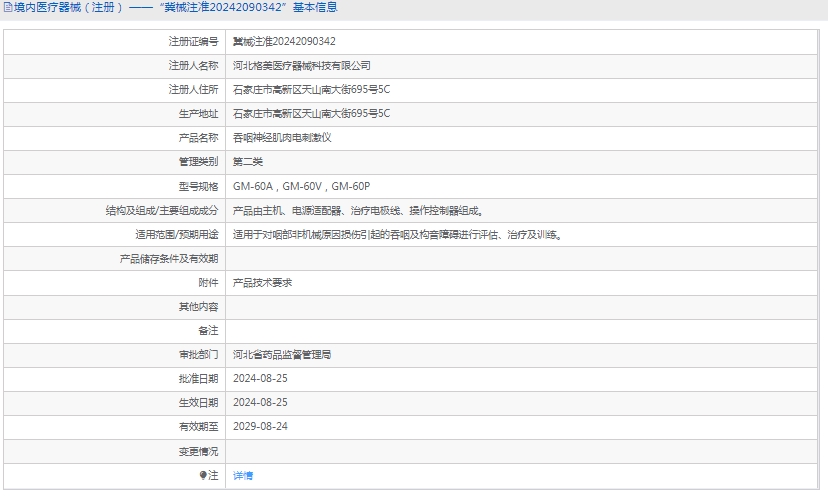This screenshot has width=828, height=497.
Task: Open the 详情 details link
Action: coord(243,475)
